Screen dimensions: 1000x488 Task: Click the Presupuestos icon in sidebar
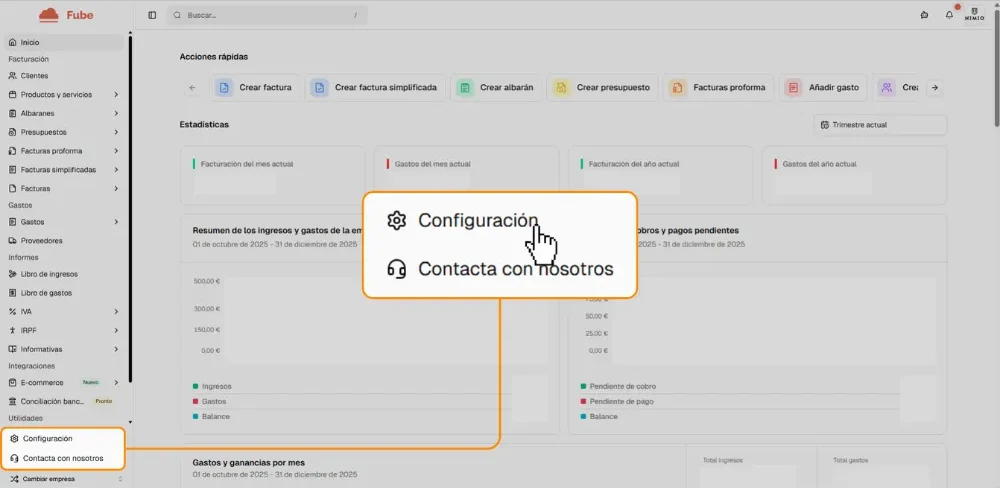click(x=13, y=132)
